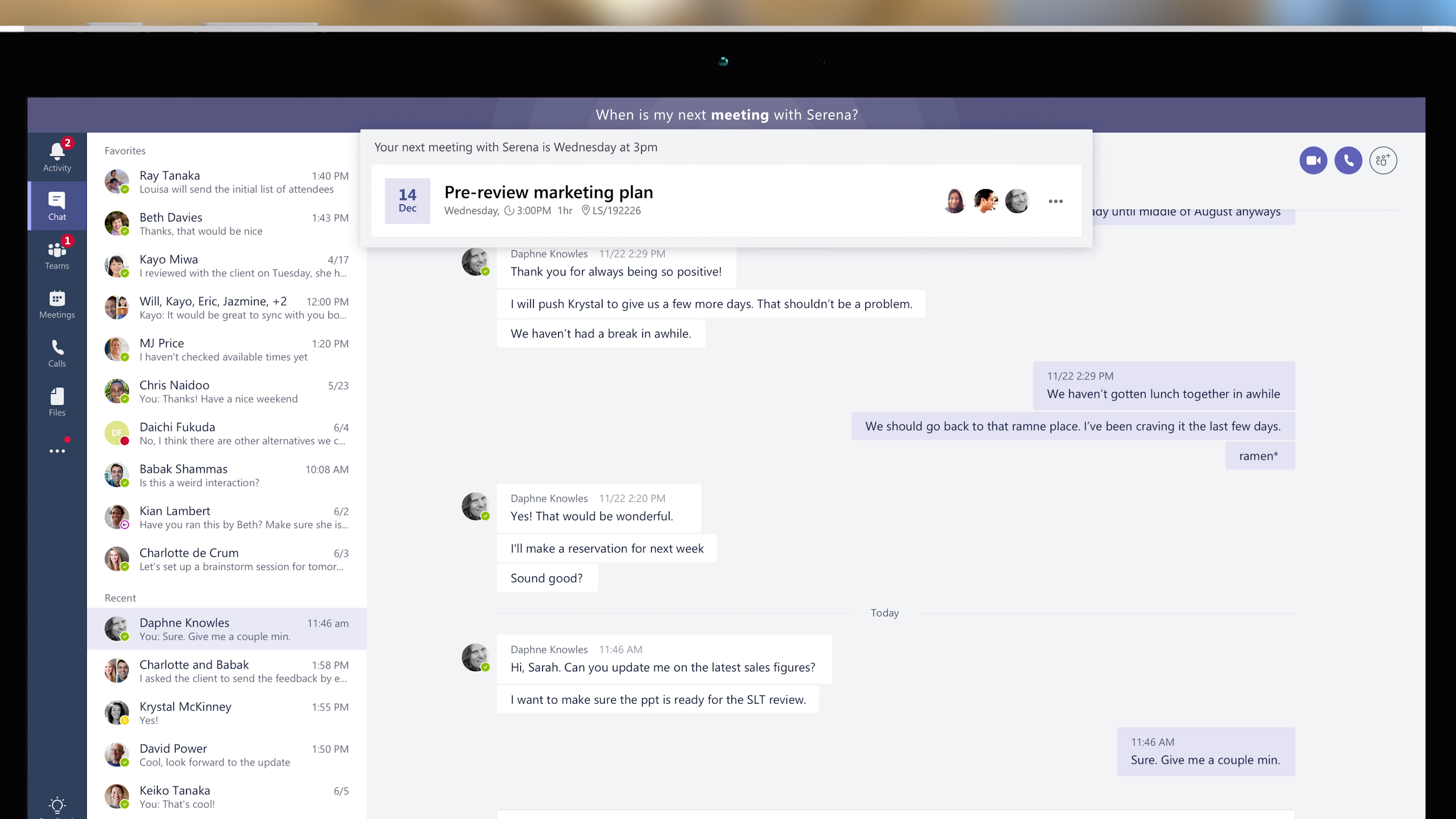The height and width of the screenshot is (819, 1456).
Task: Add people to the conversation icon
Action: click(x=1383, y=160)
